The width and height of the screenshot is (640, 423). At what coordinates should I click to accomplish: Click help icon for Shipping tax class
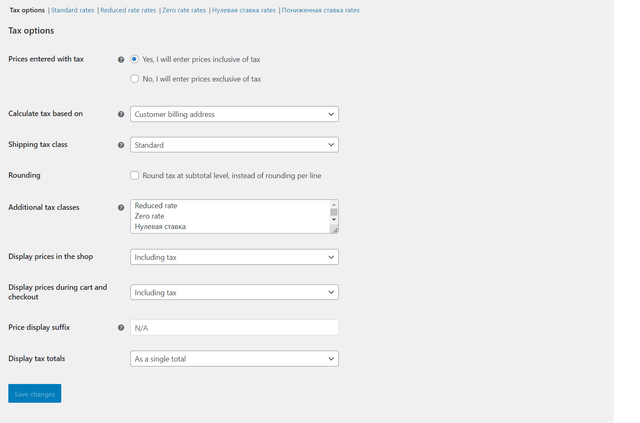121,145
